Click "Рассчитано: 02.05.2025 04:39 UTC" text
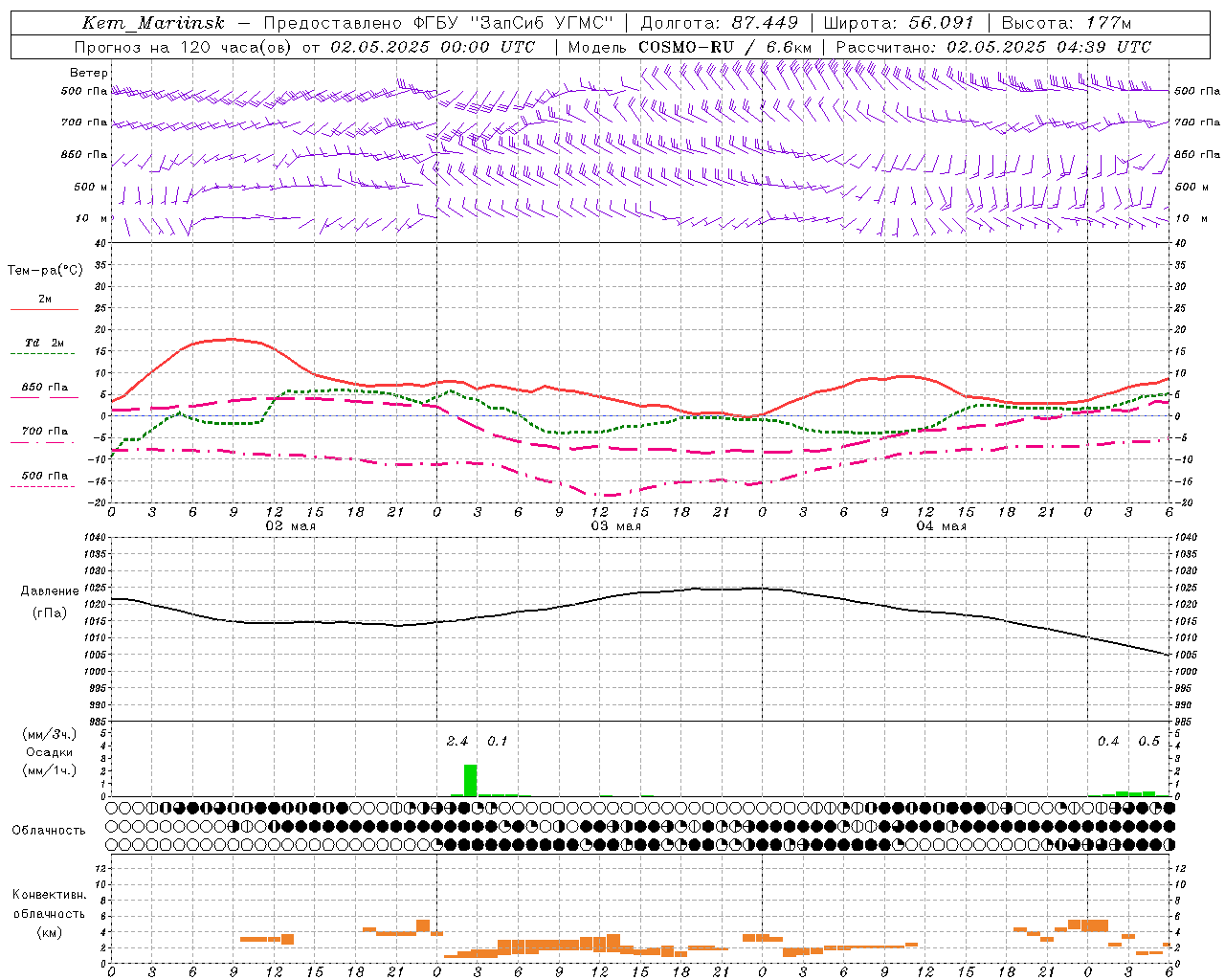The width and height of the screenshot is (1225, 980). [x=993, y=47]
